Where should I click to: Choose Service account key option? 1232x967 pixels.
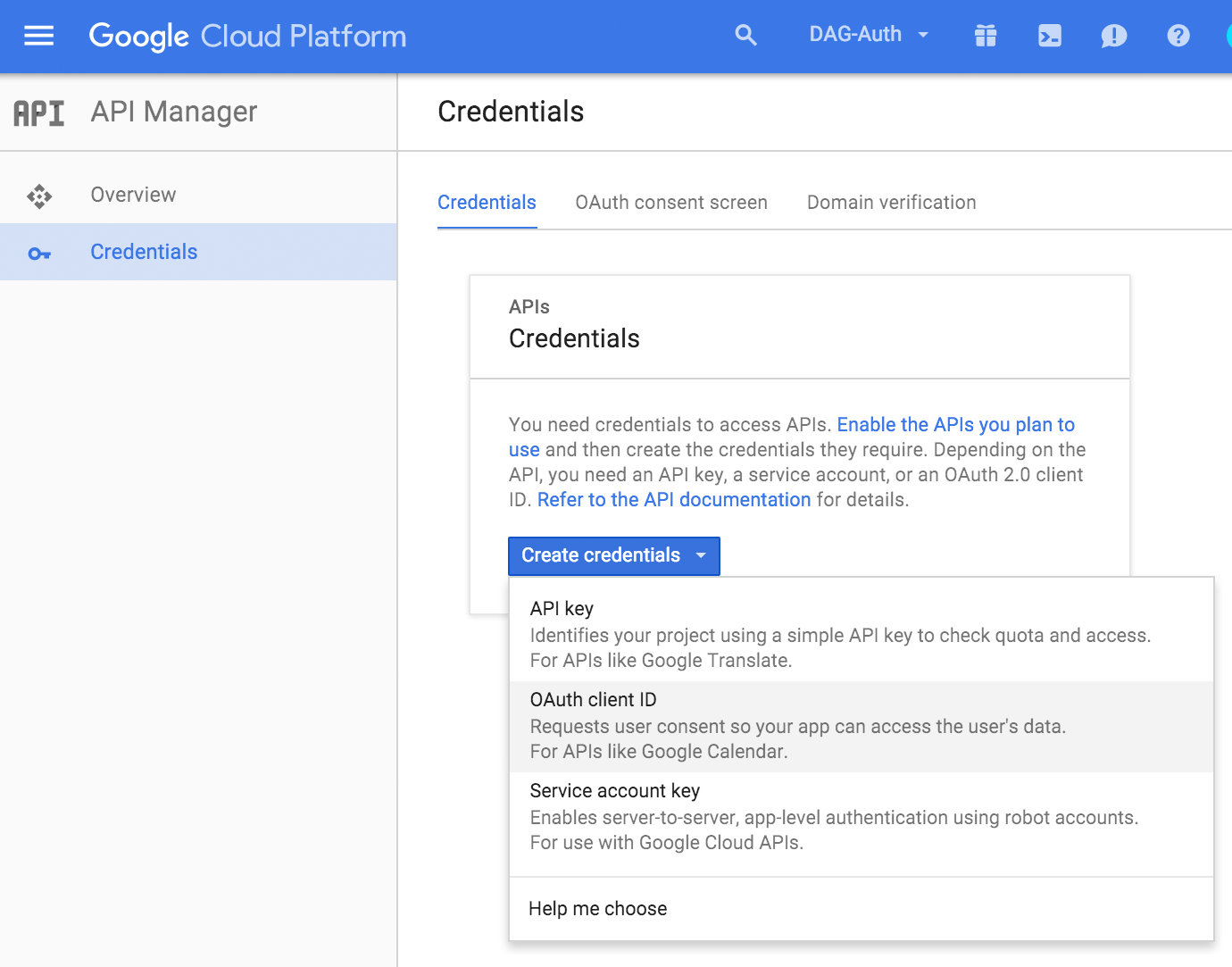[614, 790]
